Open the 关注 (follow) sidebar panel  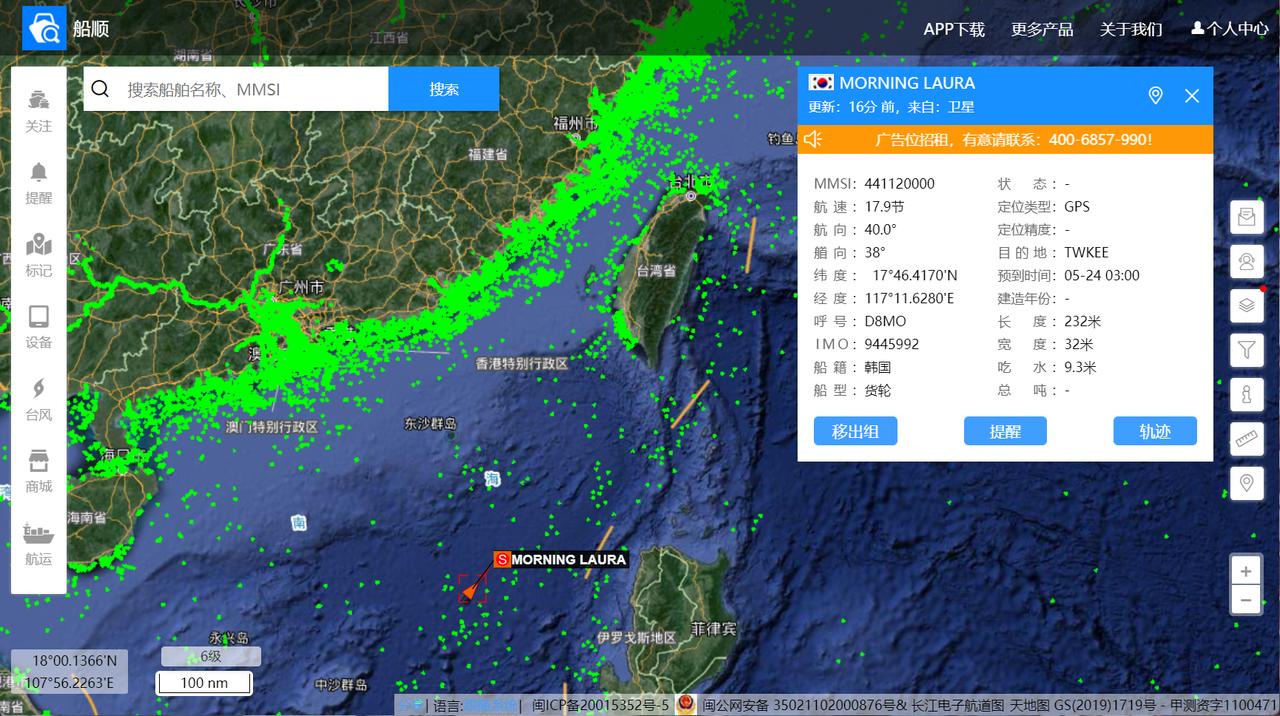click(x=39, y=111)
